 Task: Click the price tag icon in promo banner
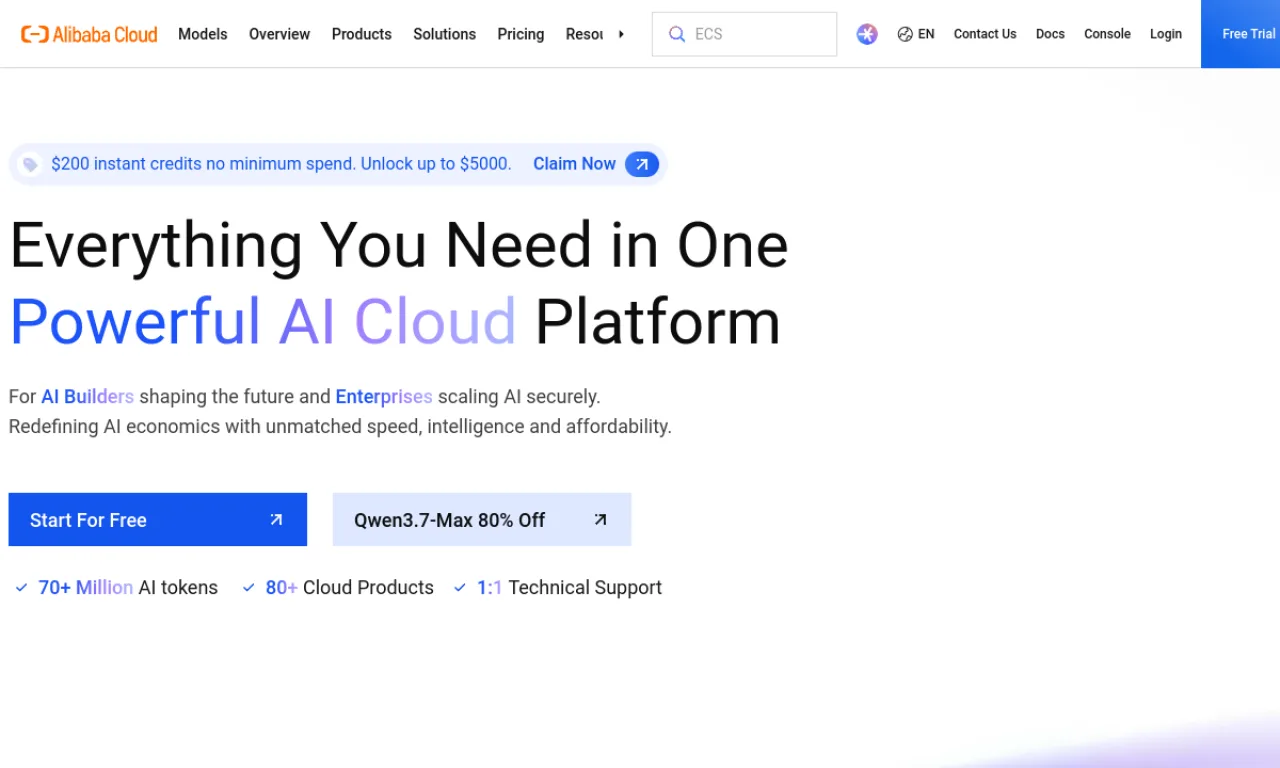coord(30,164)
